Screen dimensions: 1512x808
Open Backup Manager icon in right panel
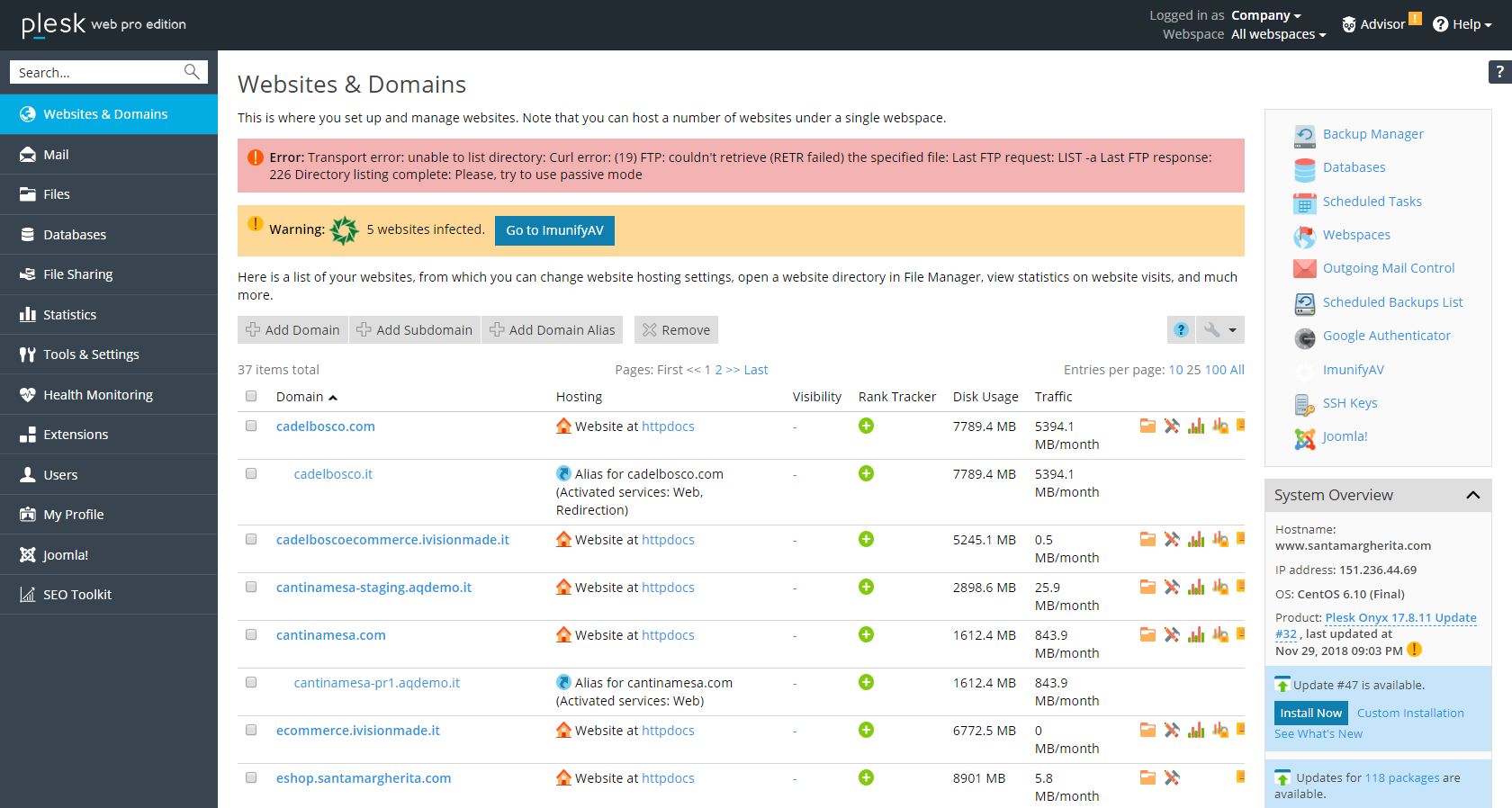point(1304,135)
